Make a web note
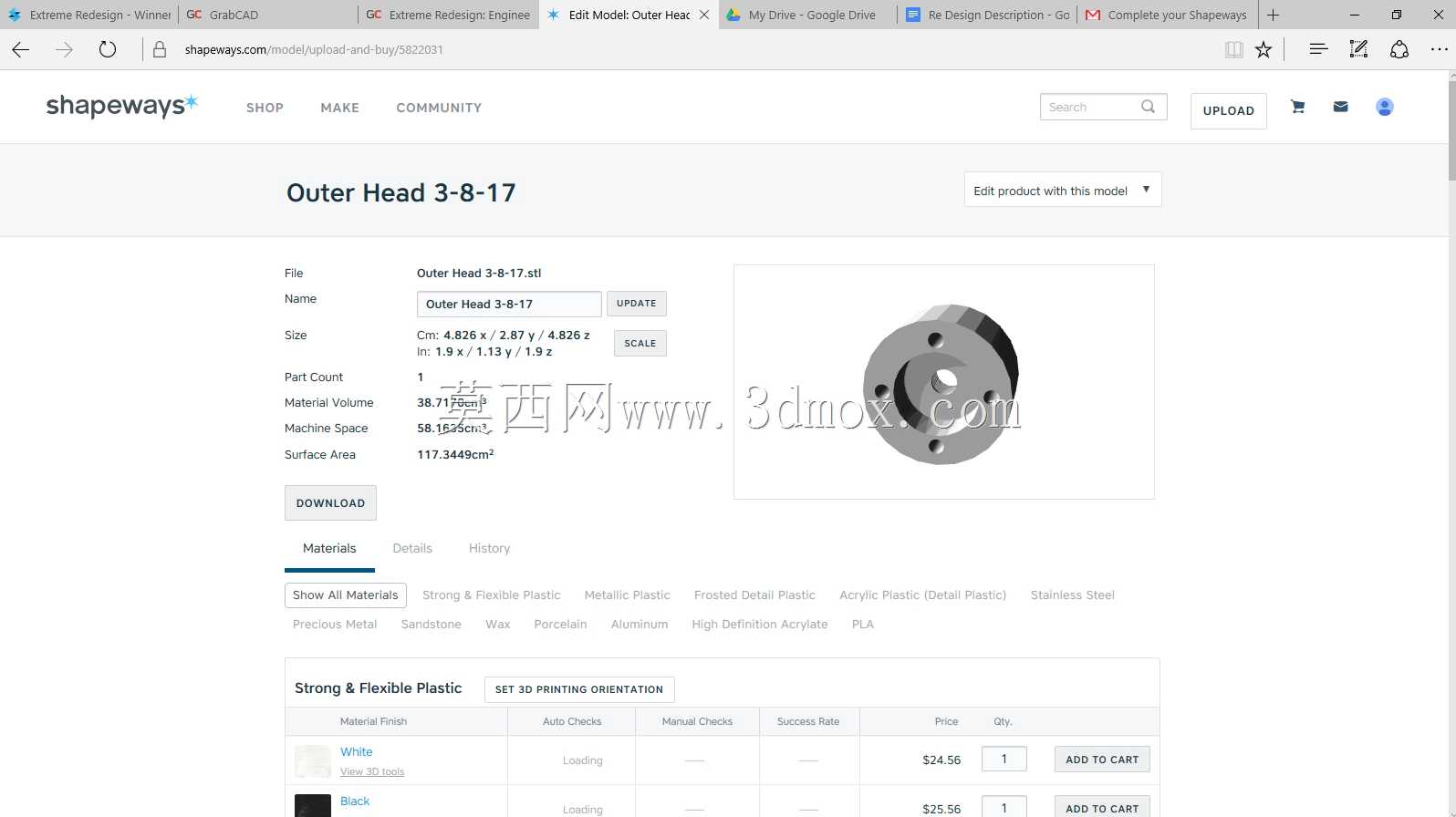Image resolution: width=1456 pixels, height=817 pixels. (1358, 49)
